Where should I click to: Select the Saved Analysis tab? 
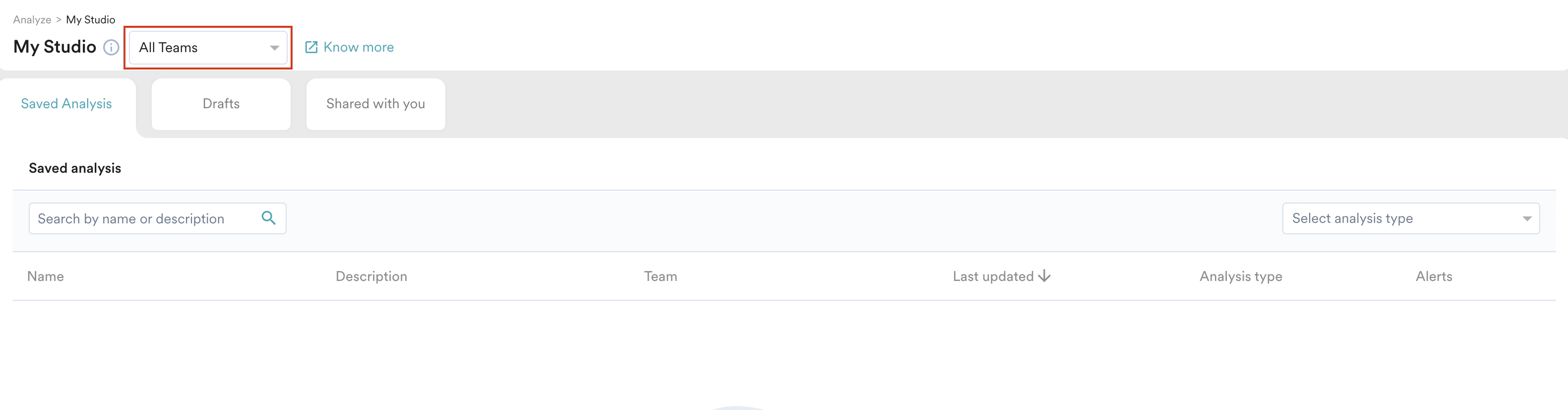tap(66, 104)
